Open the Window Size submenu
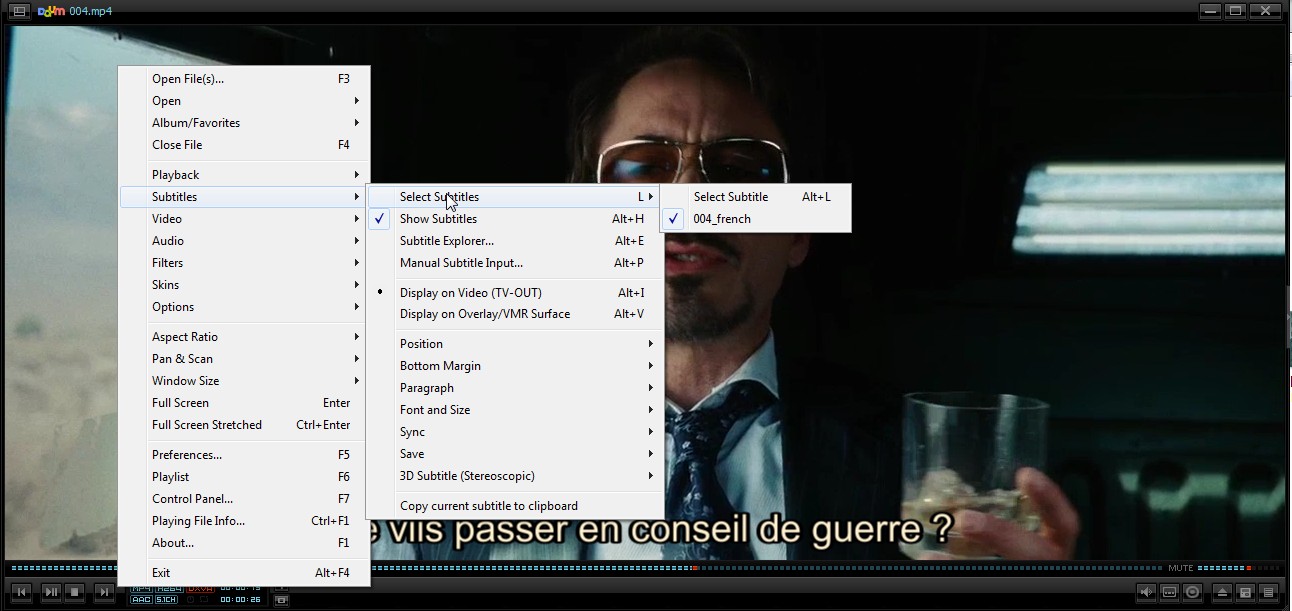Screen dimensions: 1292x611 [x=244, y=381]
